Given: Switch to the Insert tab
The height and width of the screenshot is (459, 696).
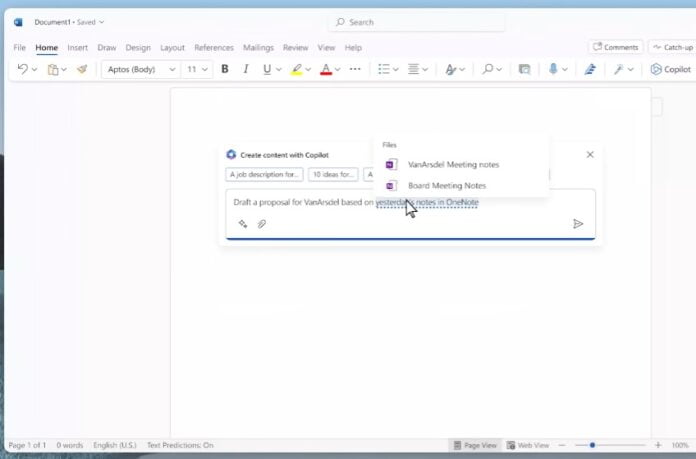Looking at the screenshot, I should pos(78,47).
